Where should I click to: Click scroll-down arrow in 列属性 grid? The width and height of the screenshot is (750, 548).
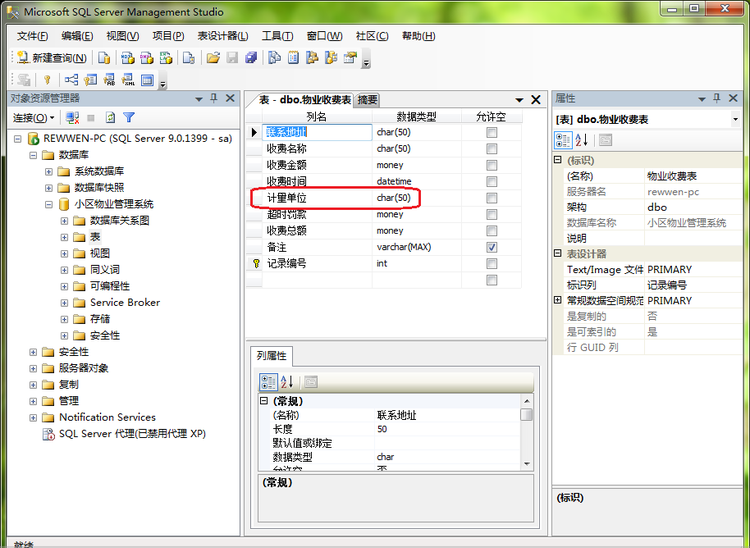(x=527, y=464)
